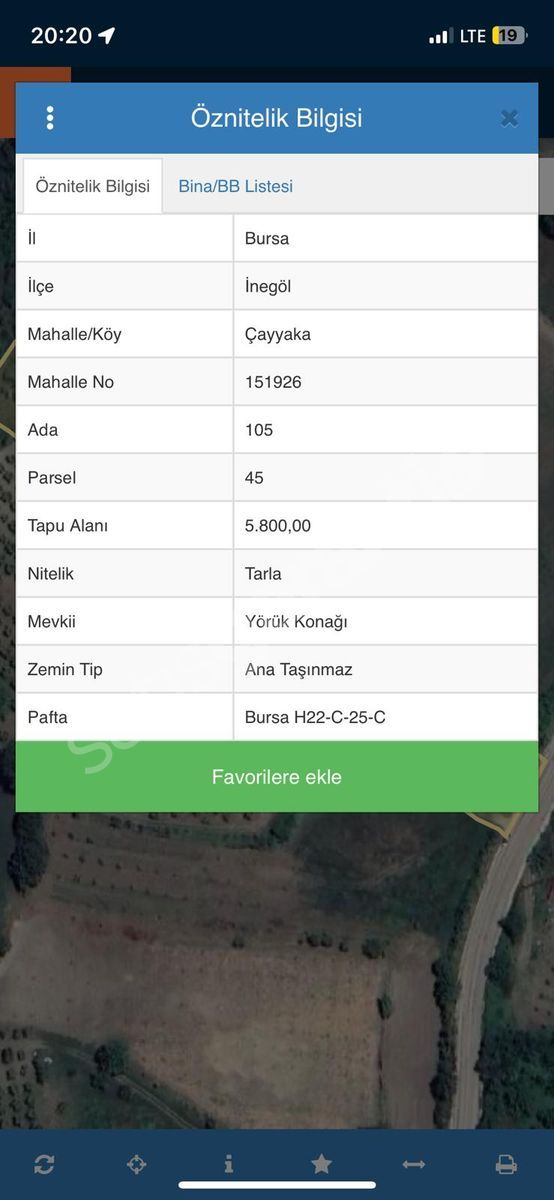
Task: Open favorites via the star icon
Action: point(321,1164)
